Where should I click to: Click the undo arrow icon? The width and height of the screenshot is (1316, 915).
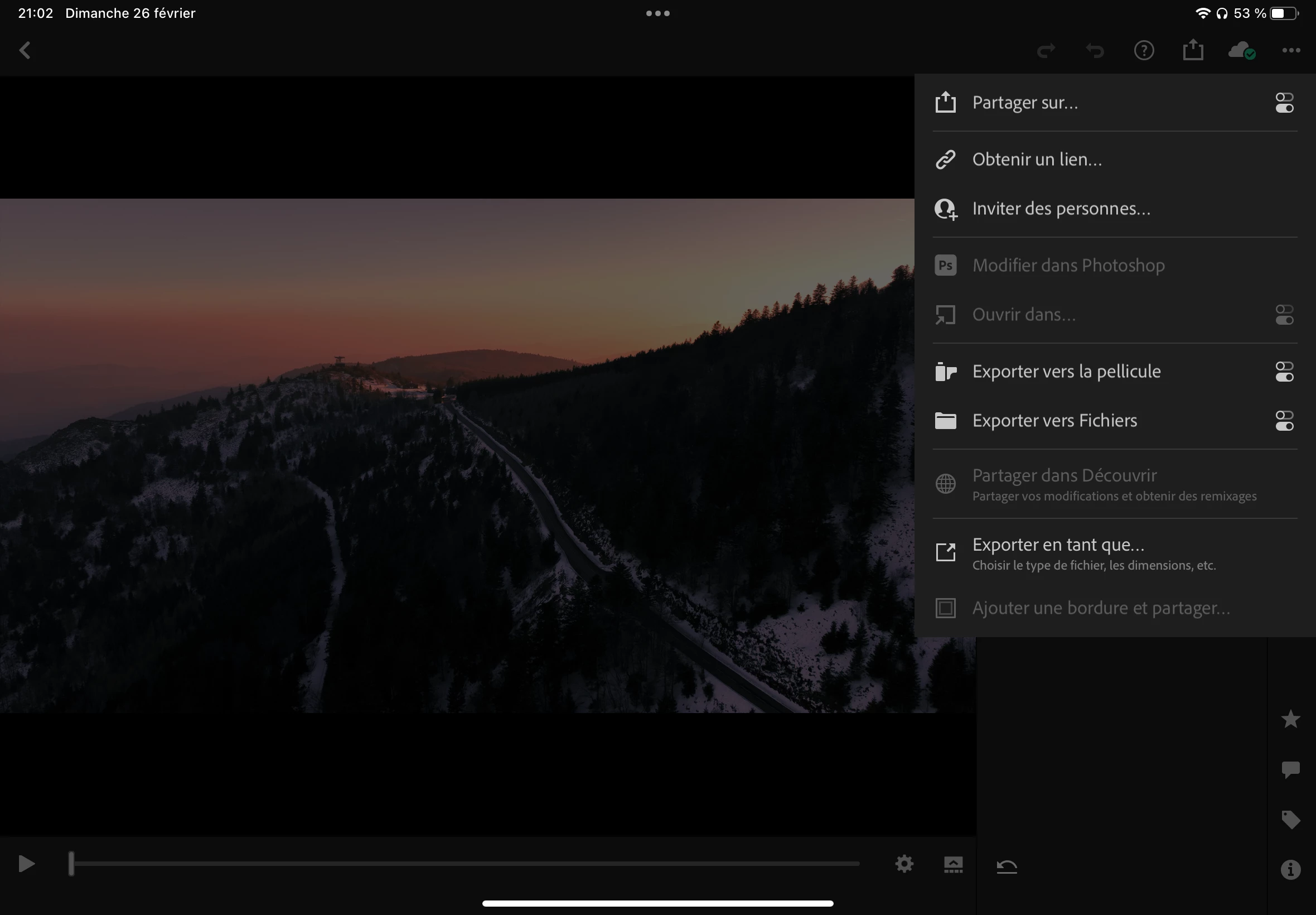[x=1095, y=51]
